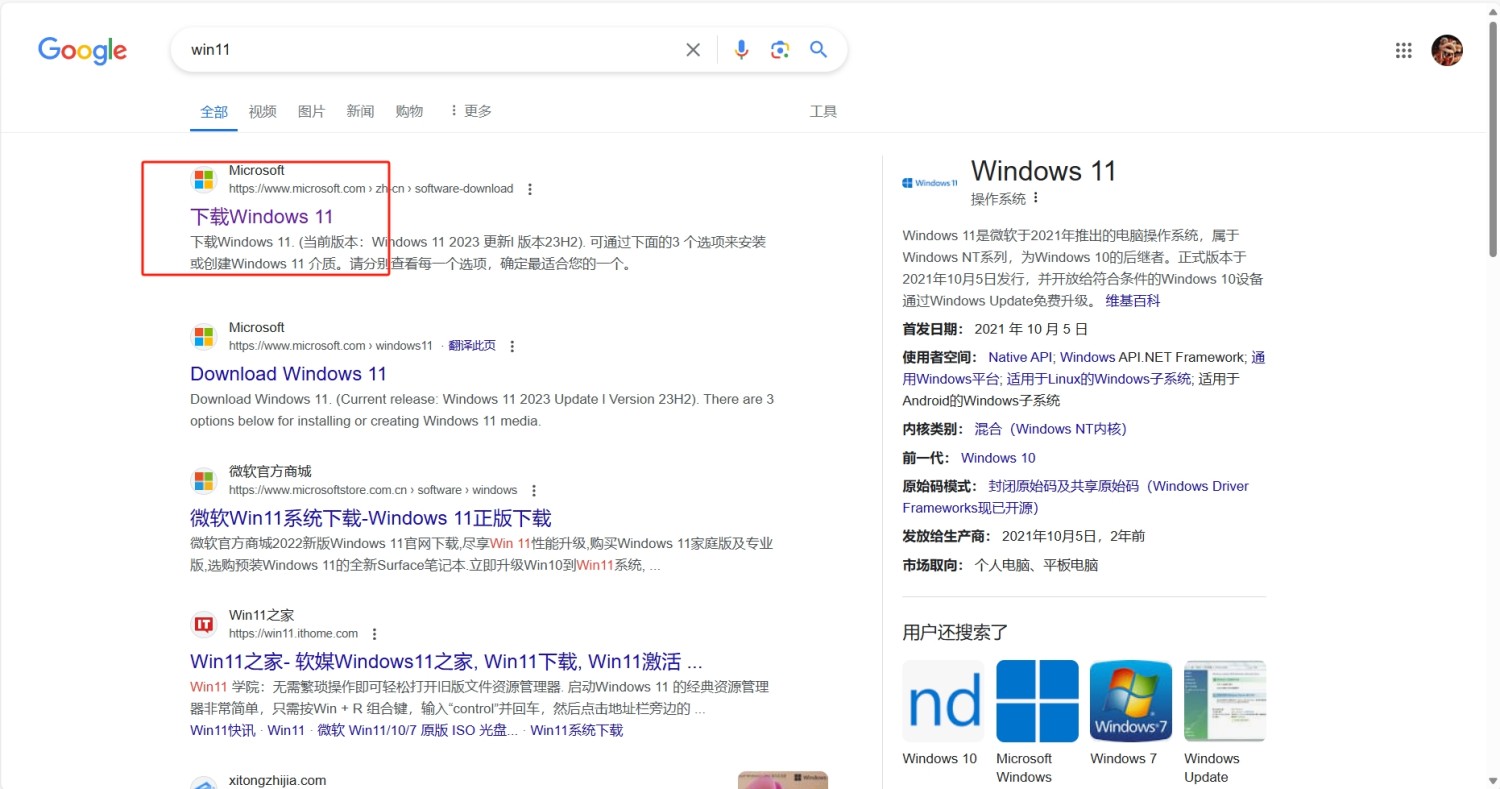
Task: Open the Google apps grid
Action: click(1403, 50)
